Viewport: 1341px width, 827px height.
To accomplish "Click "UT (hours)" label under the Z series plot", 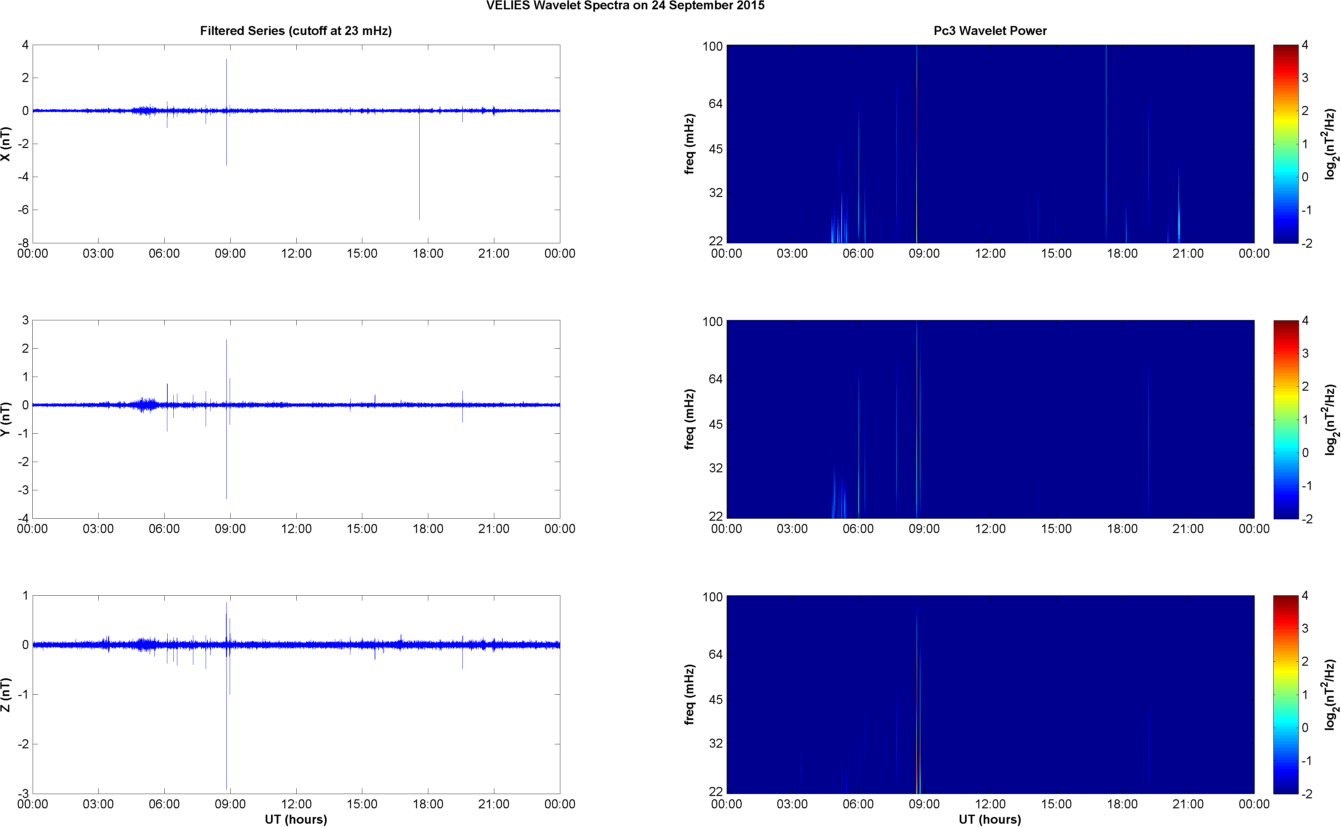I will 296,819.
